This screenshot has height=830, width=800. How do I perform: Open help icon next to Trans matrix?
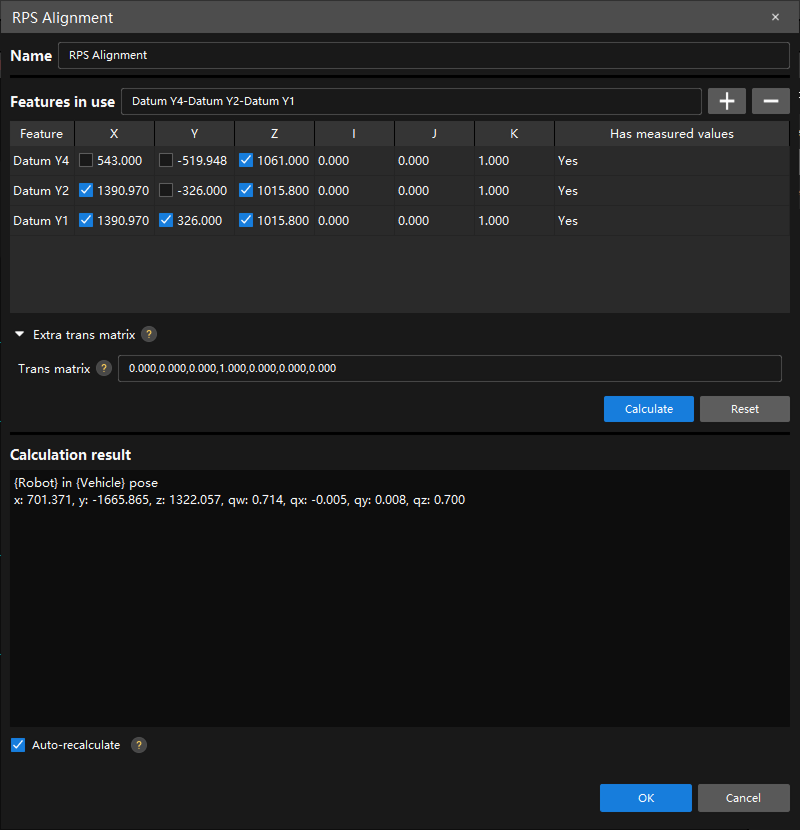(x=104, y=368)
